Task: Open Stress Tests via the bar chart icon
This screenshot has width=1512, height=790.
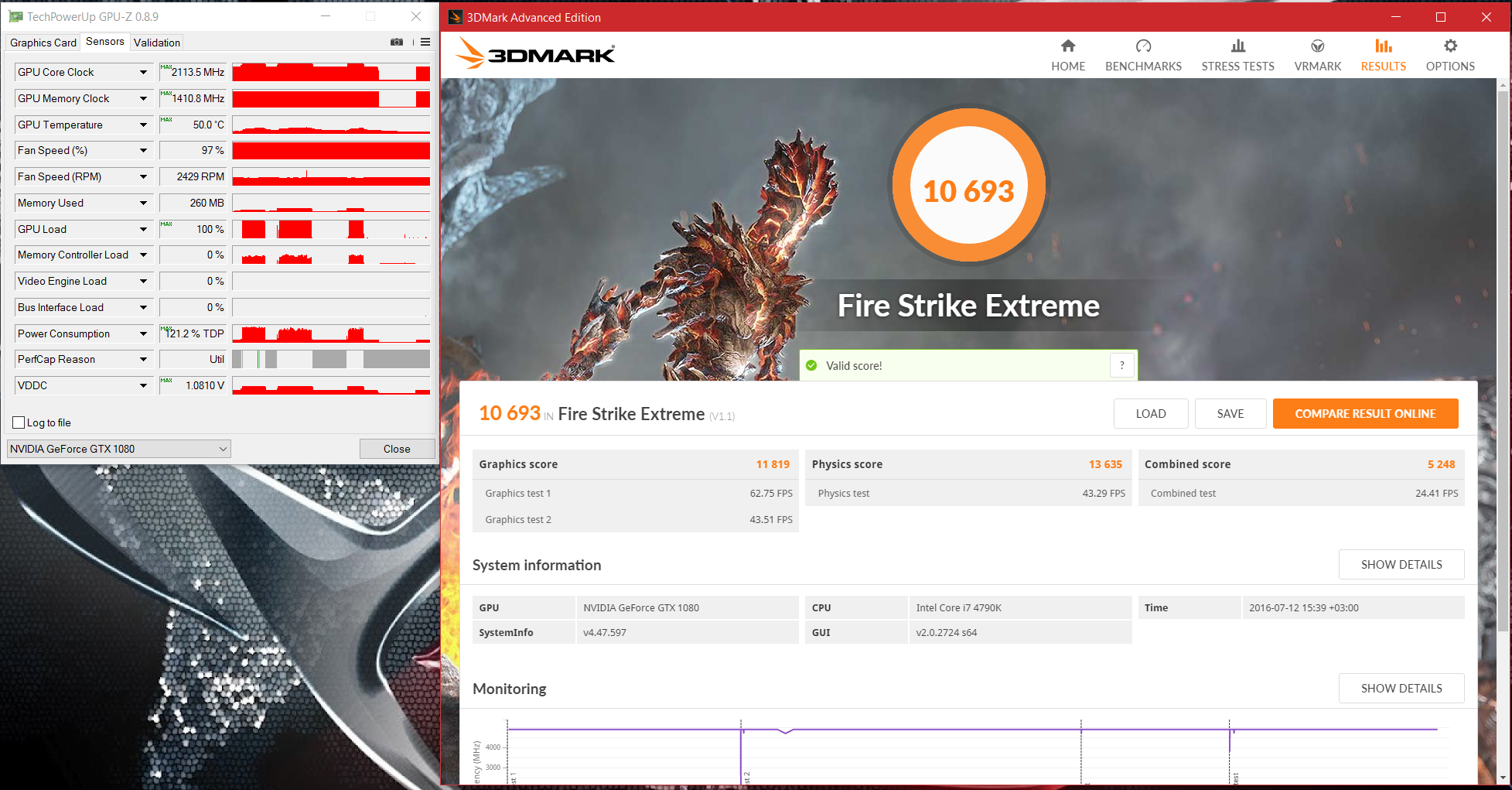Action: click(x=1238, y=46)
